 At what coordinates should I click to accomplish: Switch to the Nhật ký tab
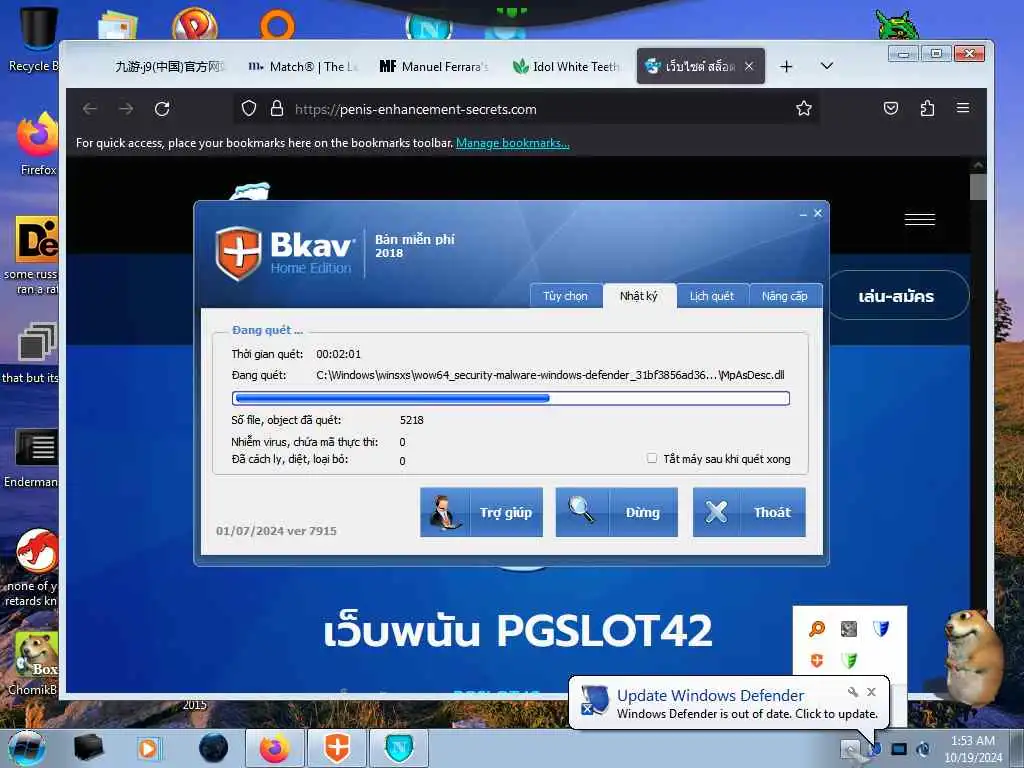click(x=639, y=296)
